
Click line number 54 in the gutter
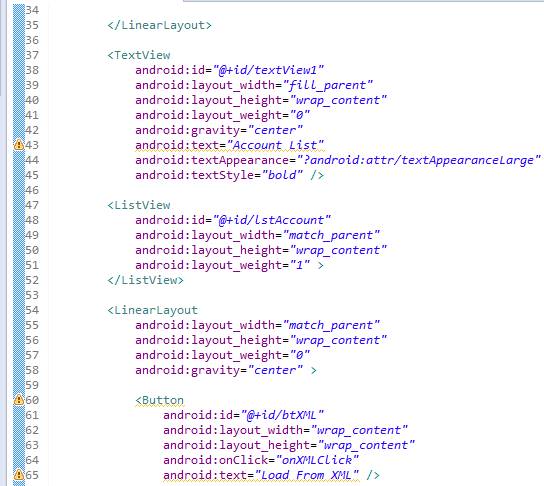coord(32,310)
